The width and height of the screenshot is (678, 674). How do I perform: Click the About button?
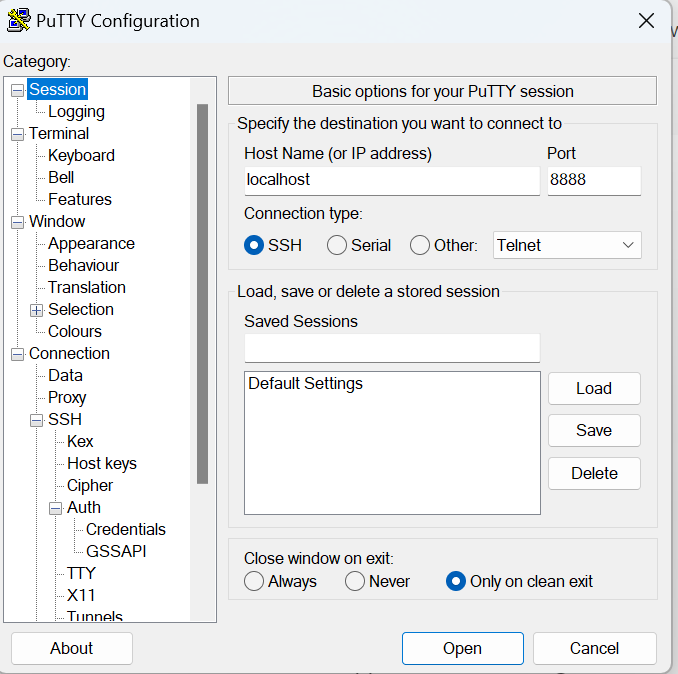[x=72, y=648]
